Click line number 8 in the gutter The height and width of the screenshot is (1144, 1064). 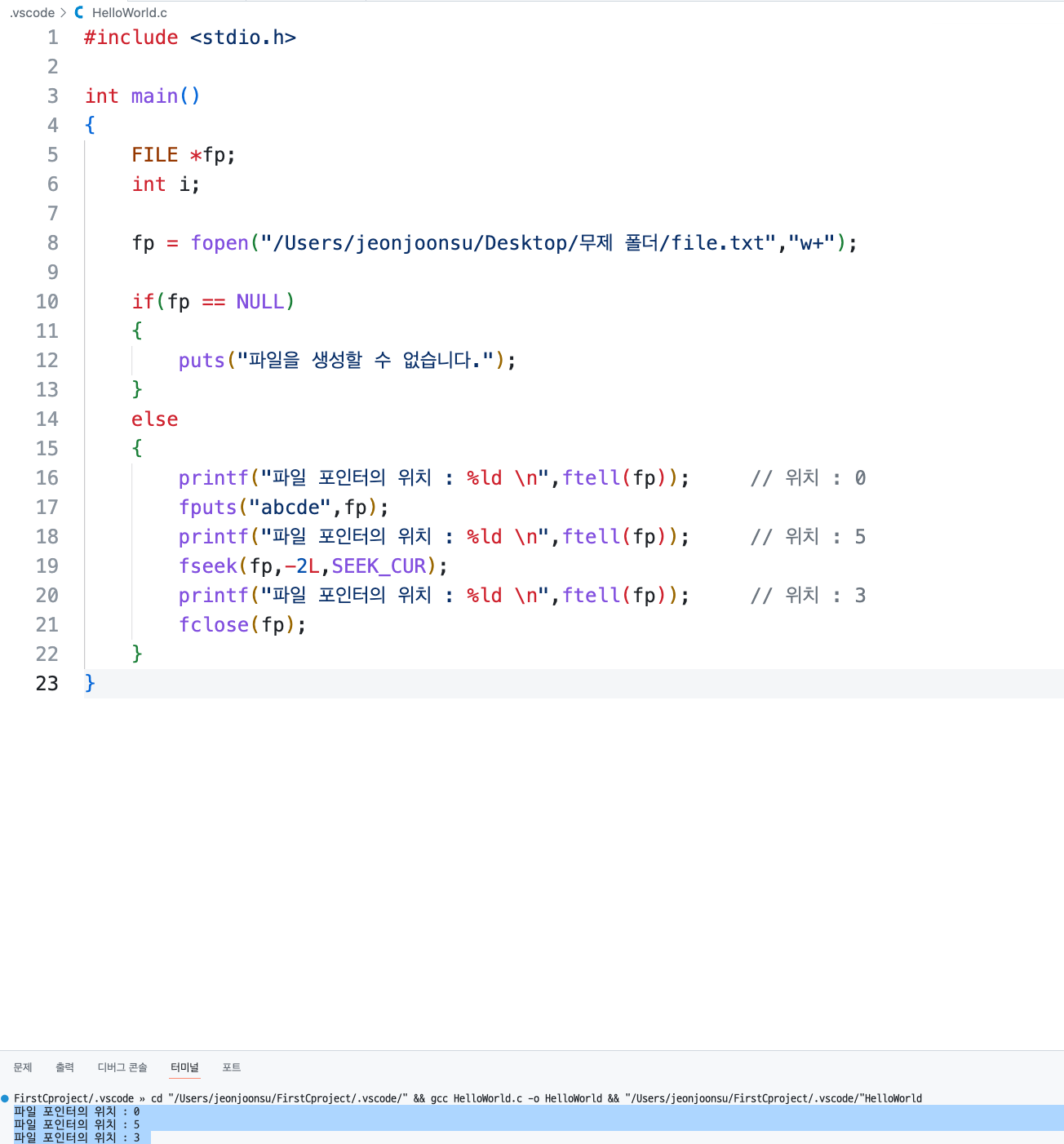(53, 243)
